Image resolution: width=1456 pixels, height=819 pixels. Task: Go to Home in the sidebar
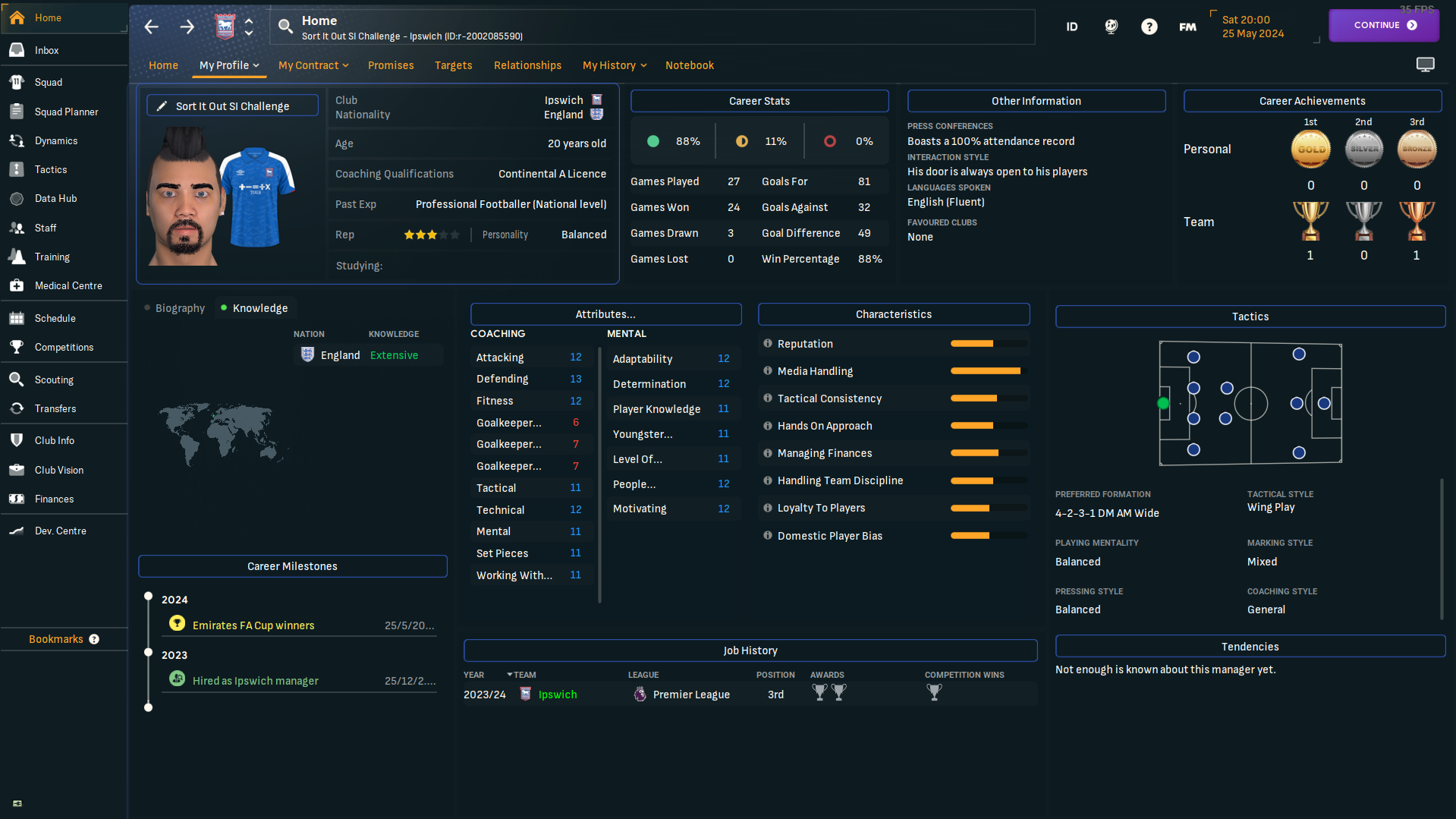(x=64, y=17)
